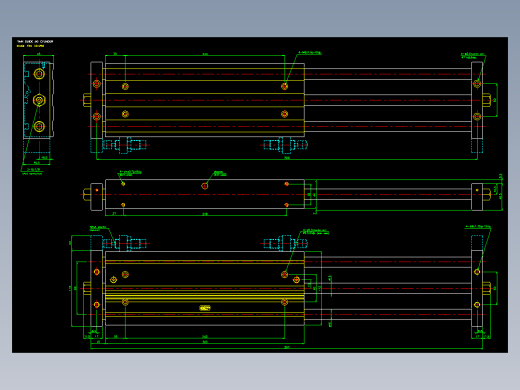Select the end-view profile with three yellow circles

click(38, 100)
